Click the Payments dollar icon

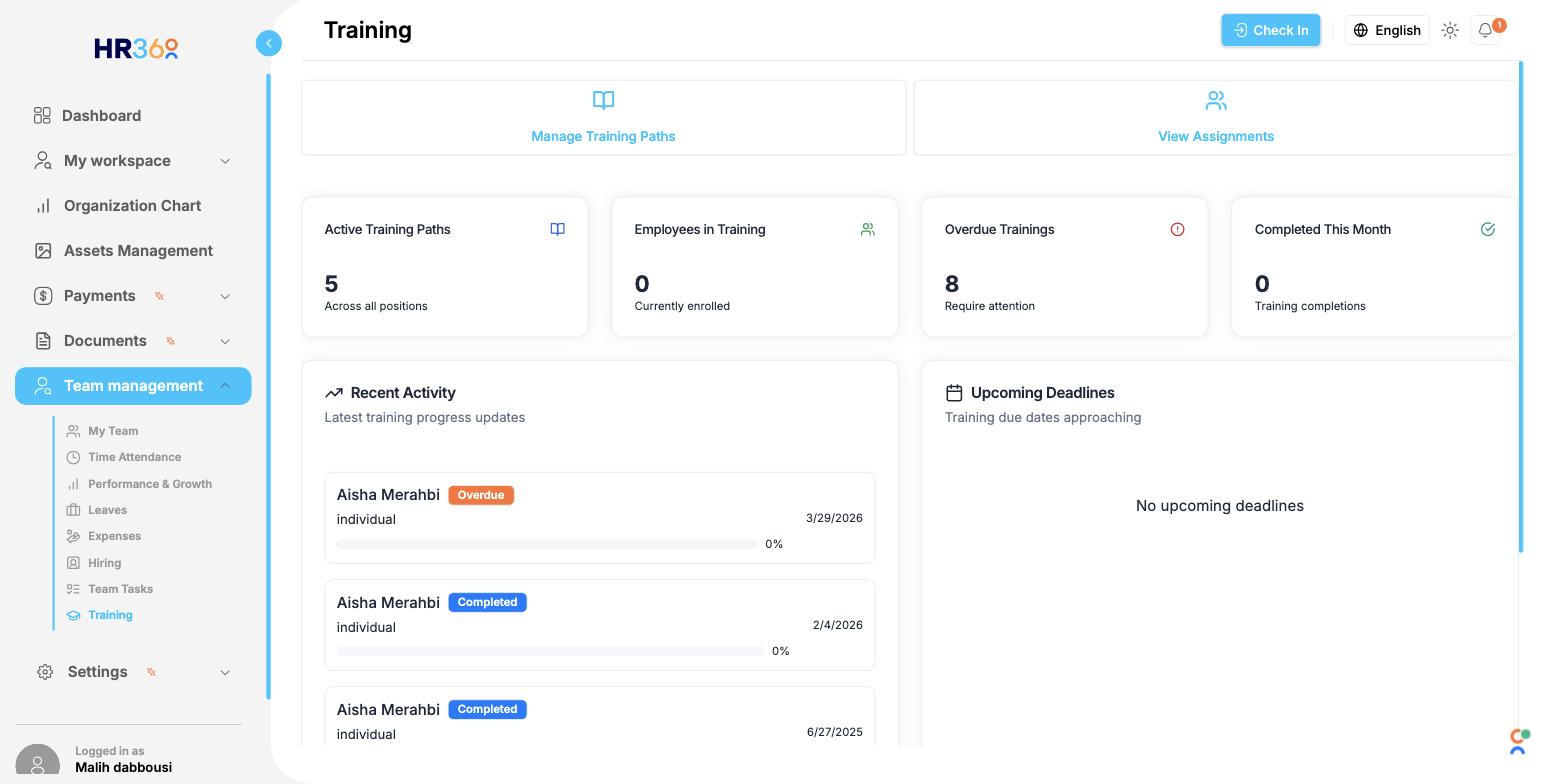[x=43, y=296]
